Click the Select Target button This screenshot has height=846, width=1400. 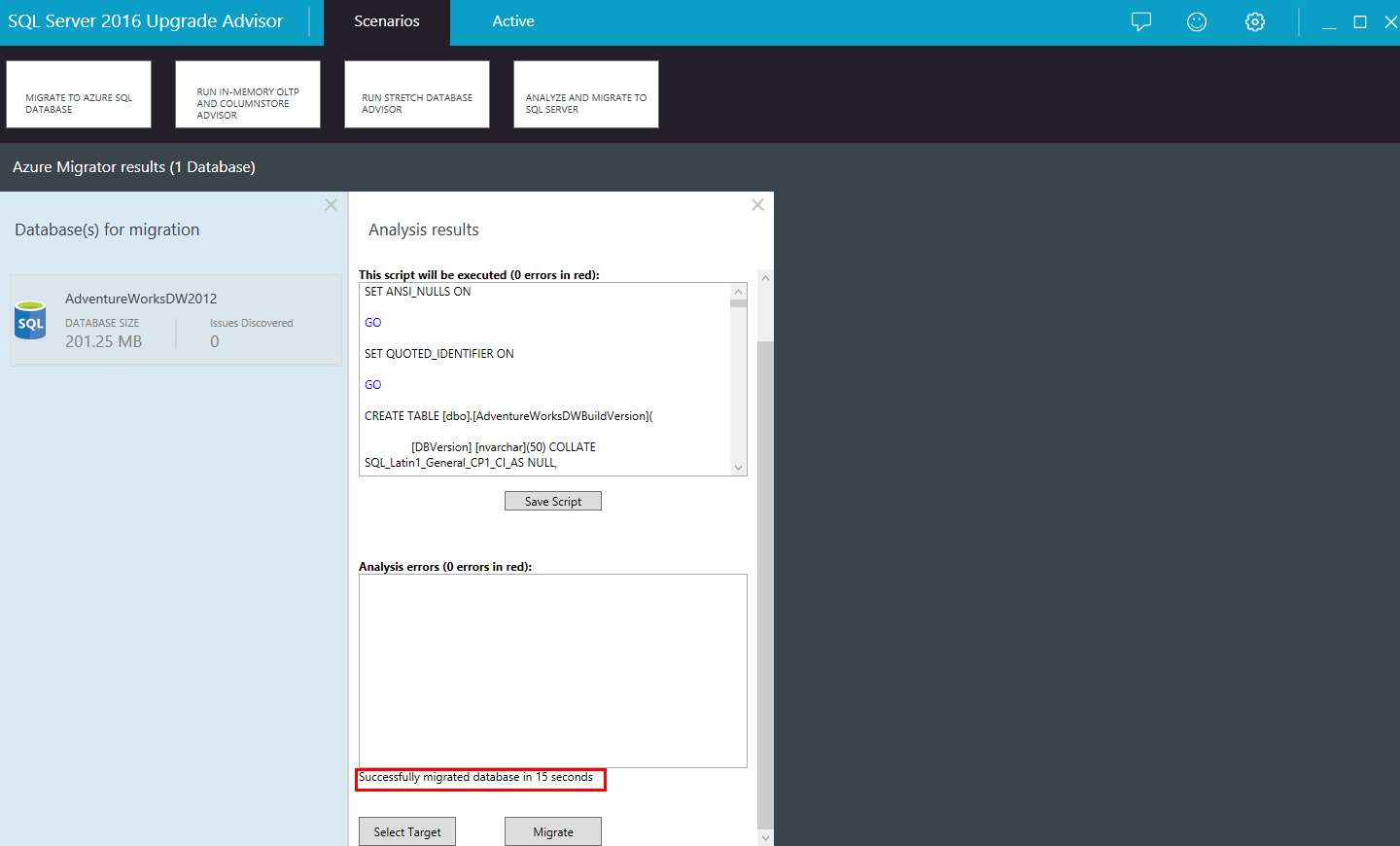[x=407, y=831]
